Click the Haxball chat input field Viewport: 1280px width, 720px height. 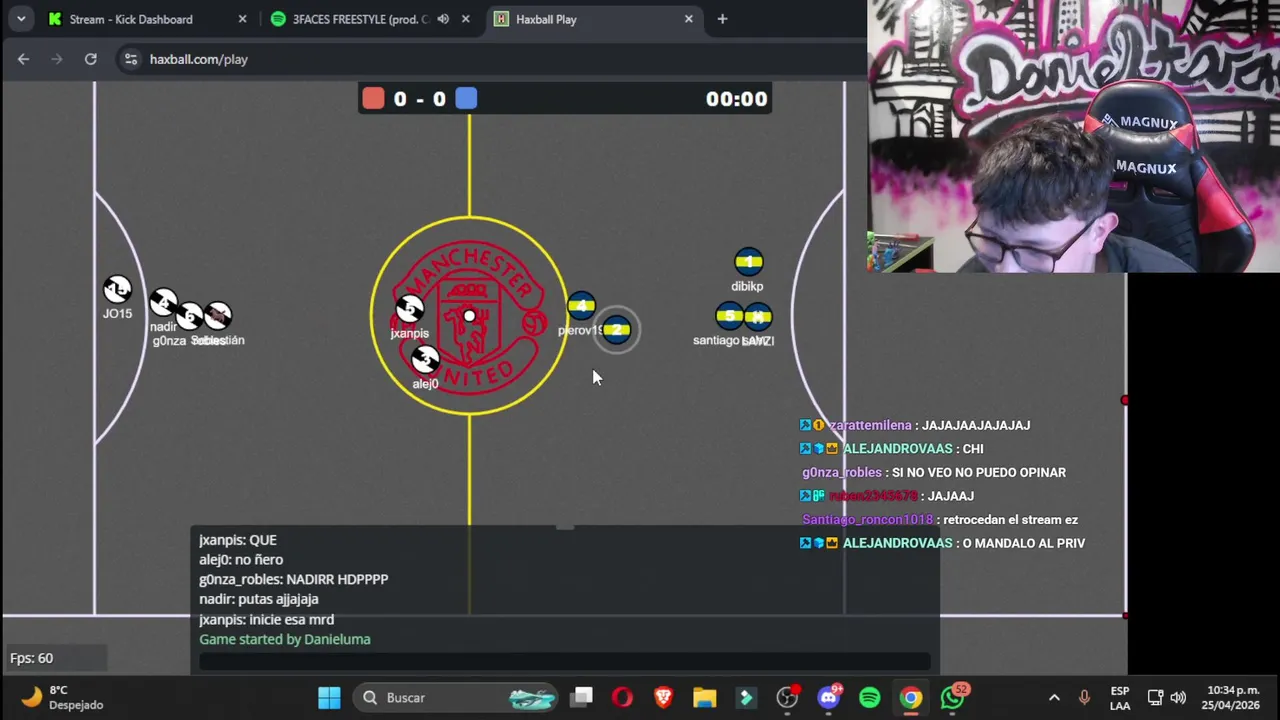coord(565,661)
